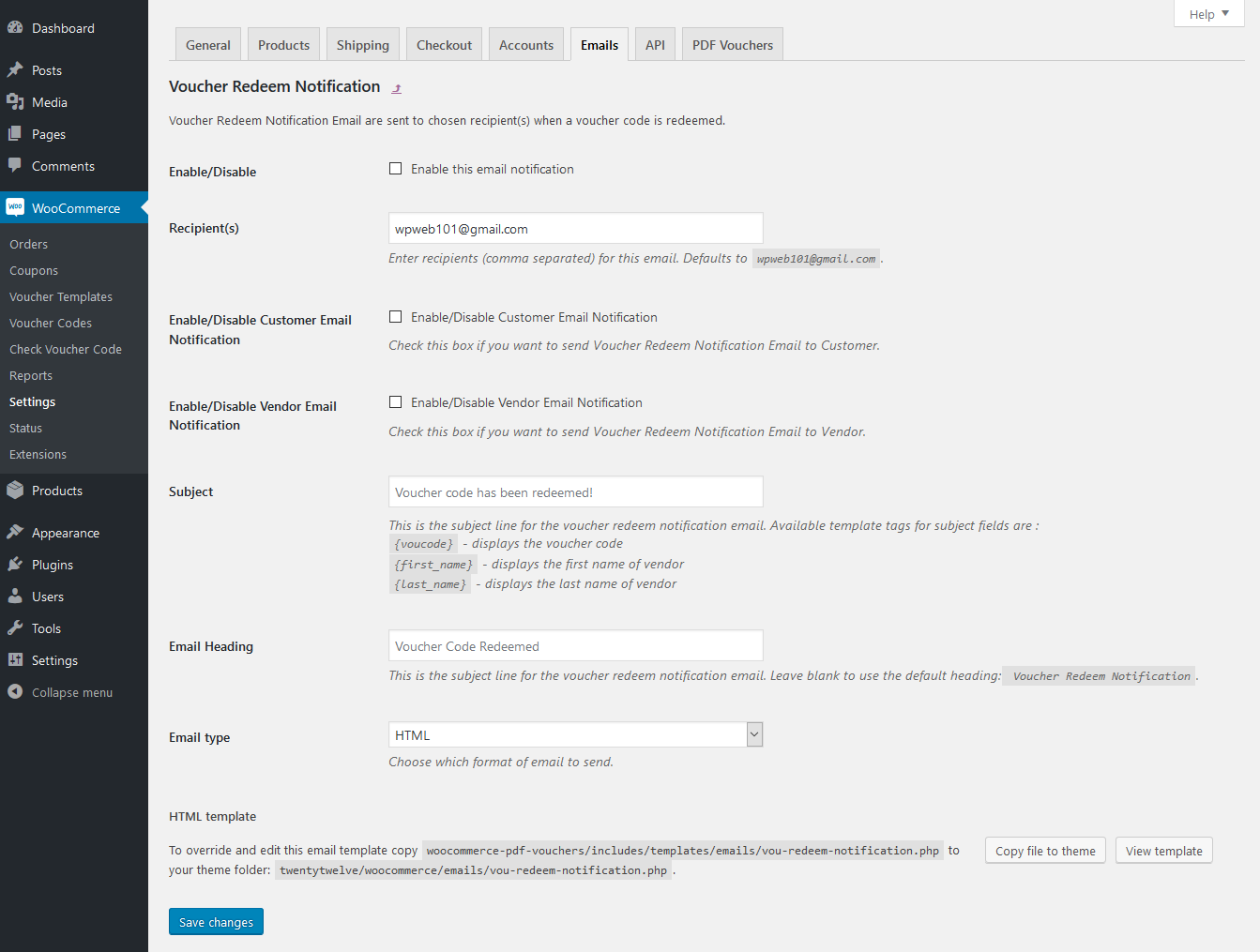Toggle Vendor Email Notification checkbox
Screen dimensions: 1260x952
coord(396,402)
